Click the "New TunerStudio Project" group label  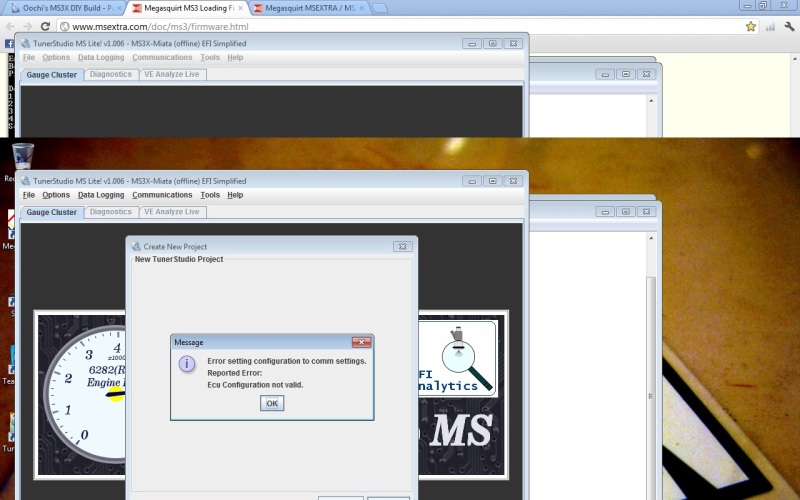point(179,259)
